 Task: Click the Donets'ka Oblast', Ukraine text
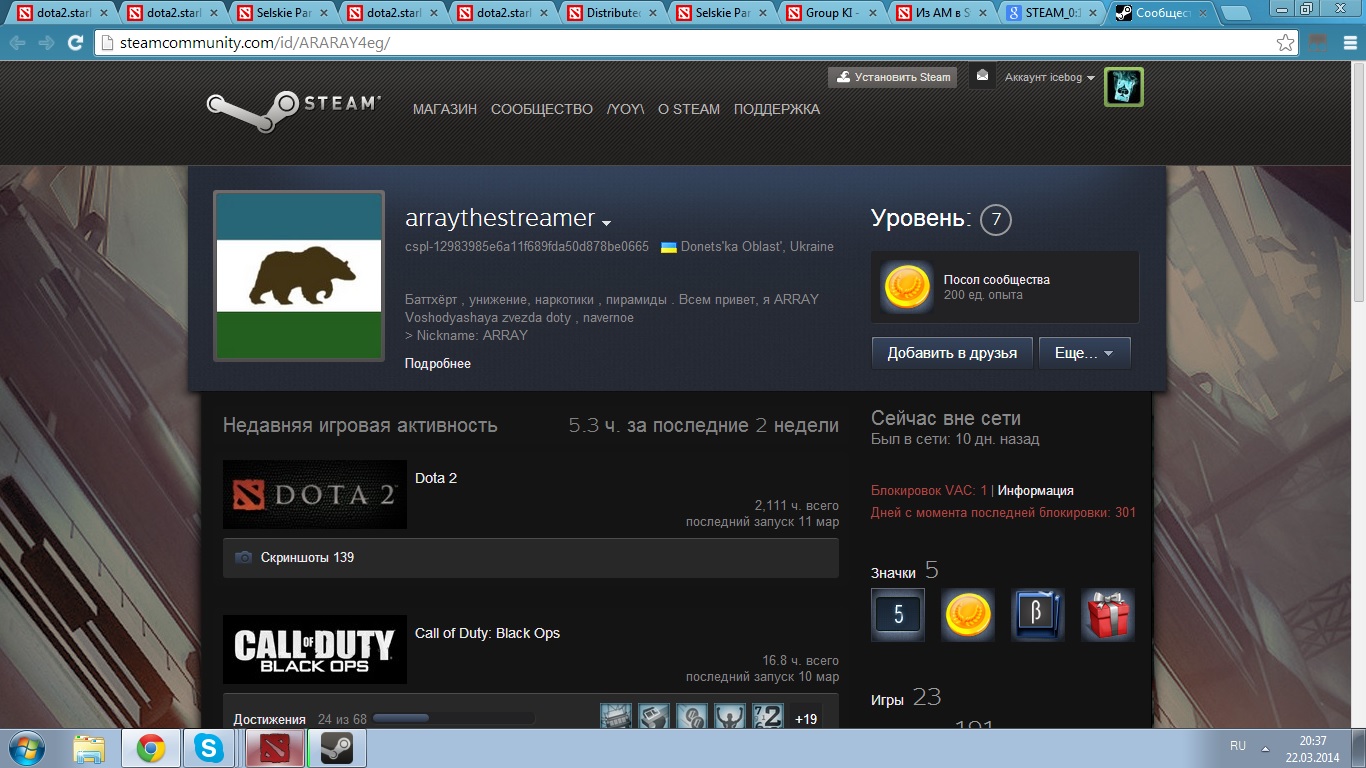757,246
